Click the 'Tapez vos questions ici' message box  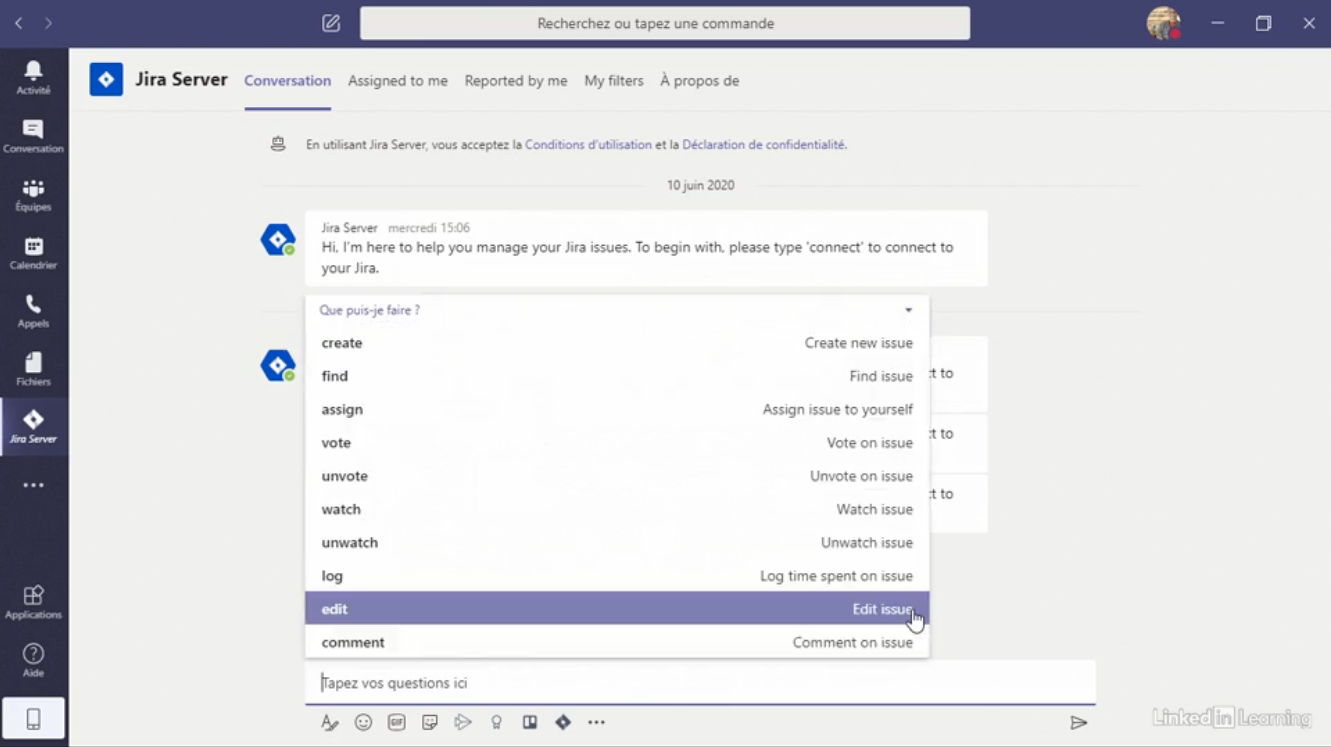[700, 683]
